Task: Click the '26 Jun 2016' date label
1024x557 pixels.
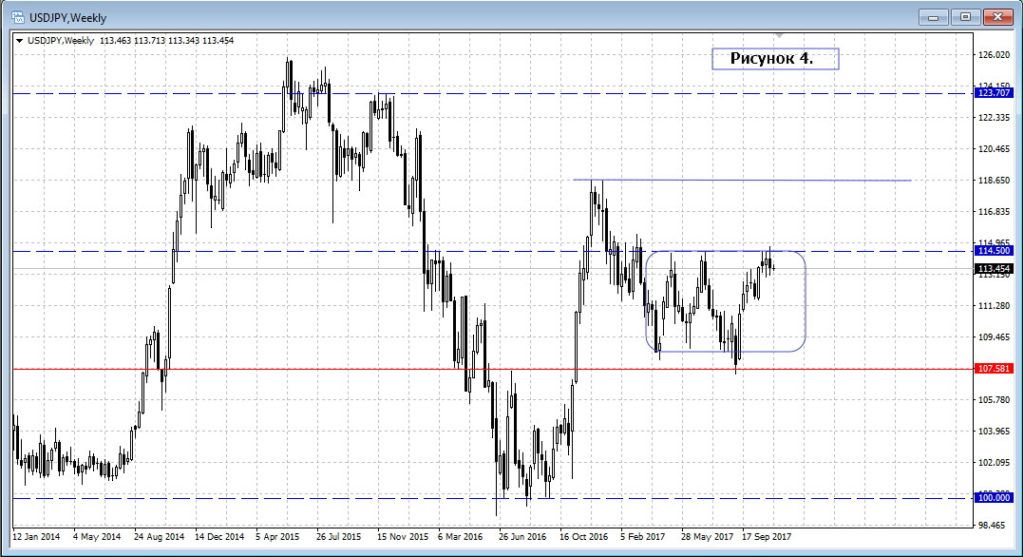Action: pyautogui.click(x=524, y=536)
